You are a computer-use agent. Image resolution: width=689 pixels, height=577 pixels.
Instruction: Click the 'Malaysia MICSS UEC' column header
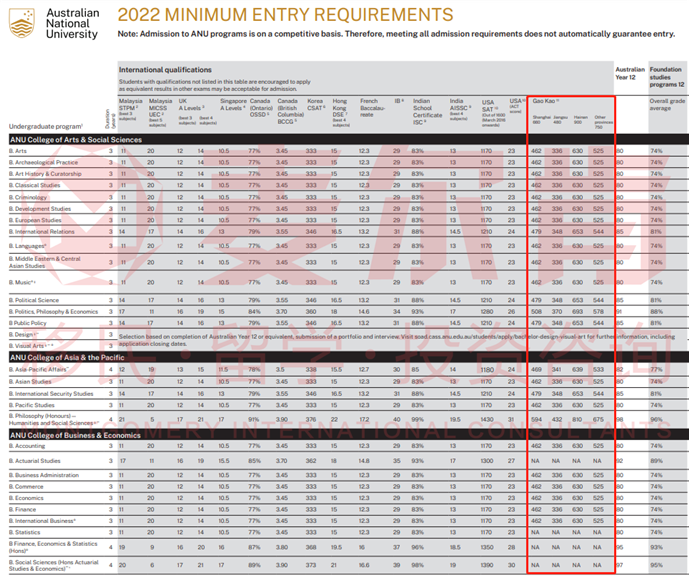160,112
